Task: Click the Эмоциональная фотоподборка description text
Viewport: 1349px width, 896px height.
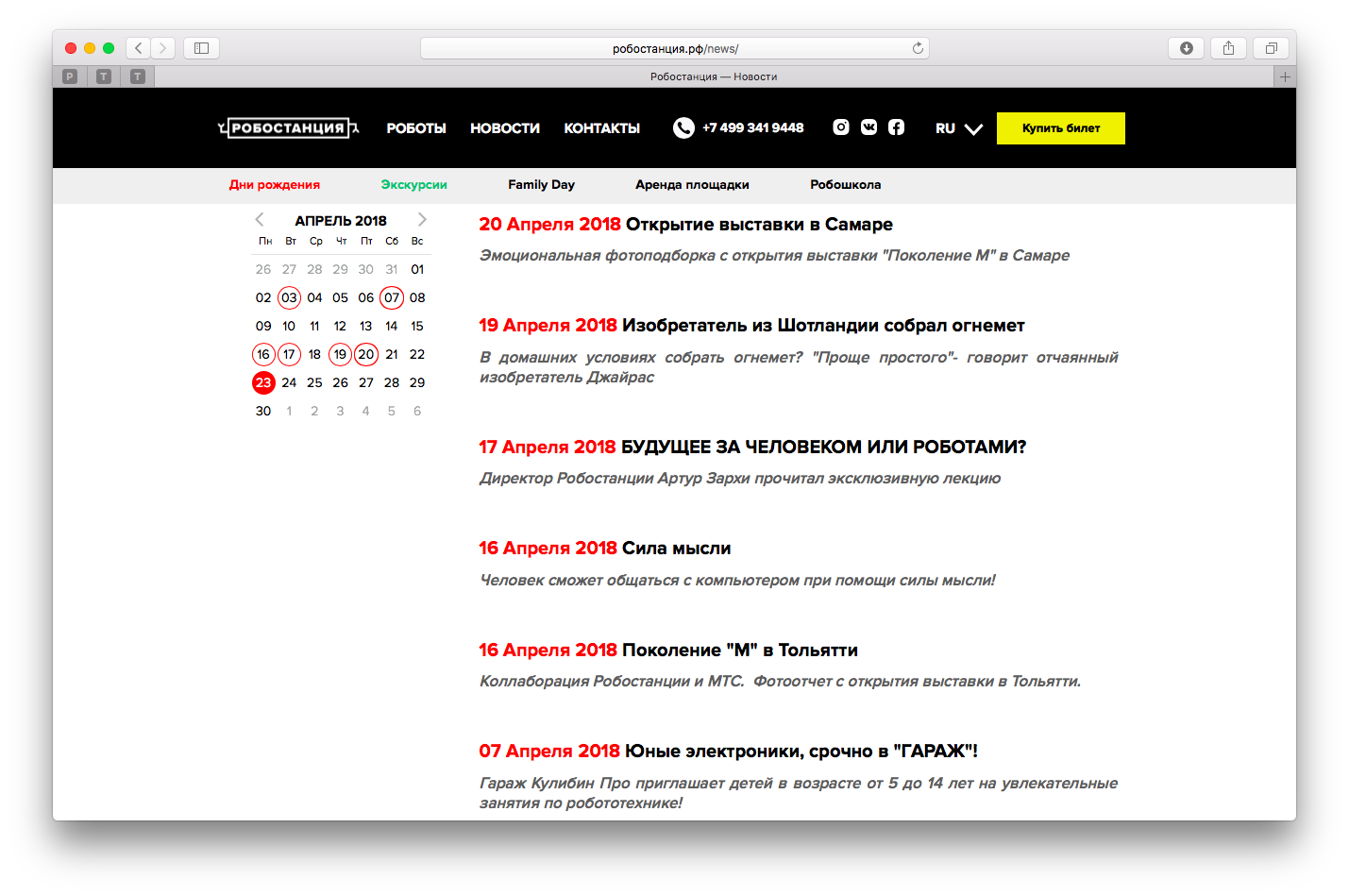Action: tap(774, 256)
